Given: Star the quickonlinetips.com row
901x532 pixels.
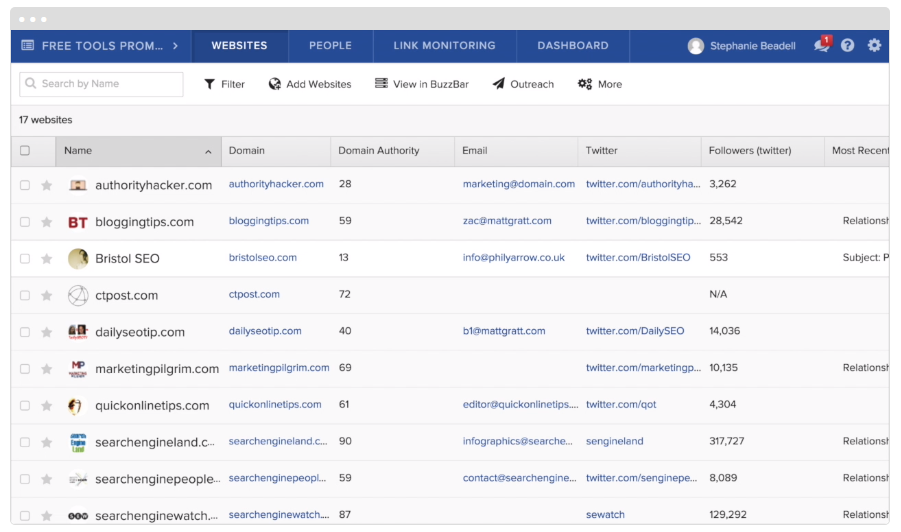Looking at the screenshot, I should point(47,406).
